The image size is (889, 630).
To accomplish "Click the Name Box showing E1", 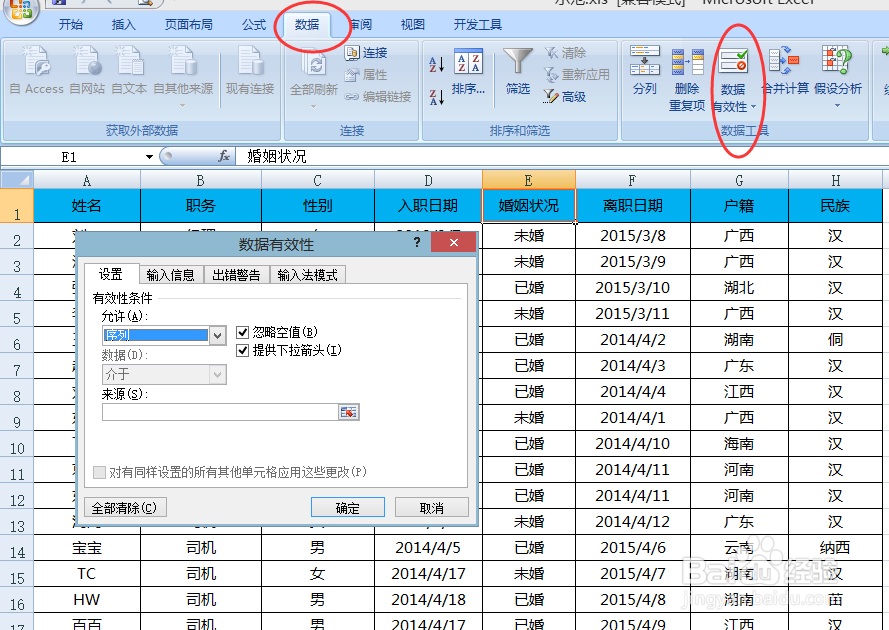I will point(71,157).
